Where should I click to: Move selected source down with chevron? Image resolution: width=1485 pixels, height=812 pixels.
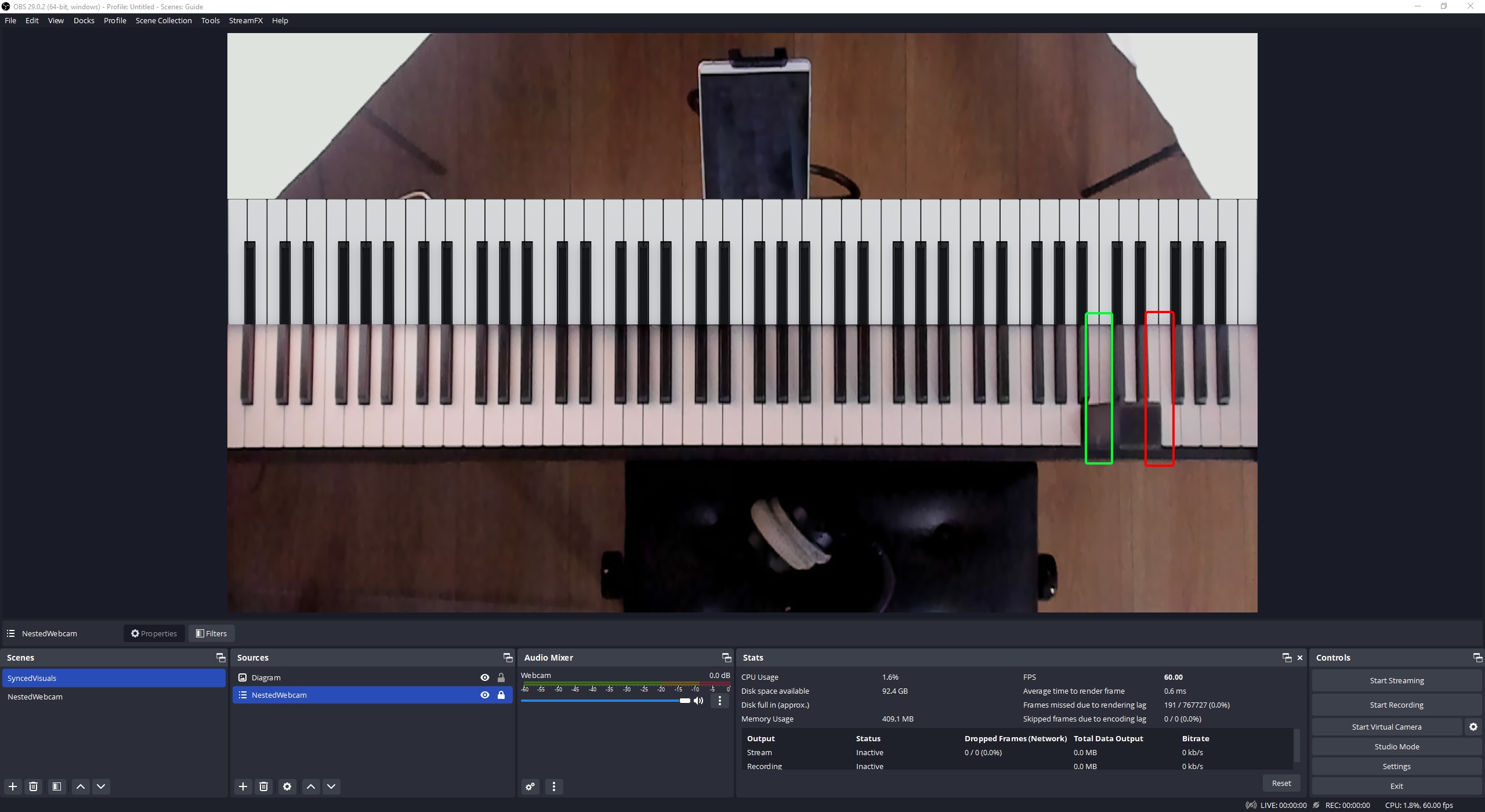coord(331,786)
